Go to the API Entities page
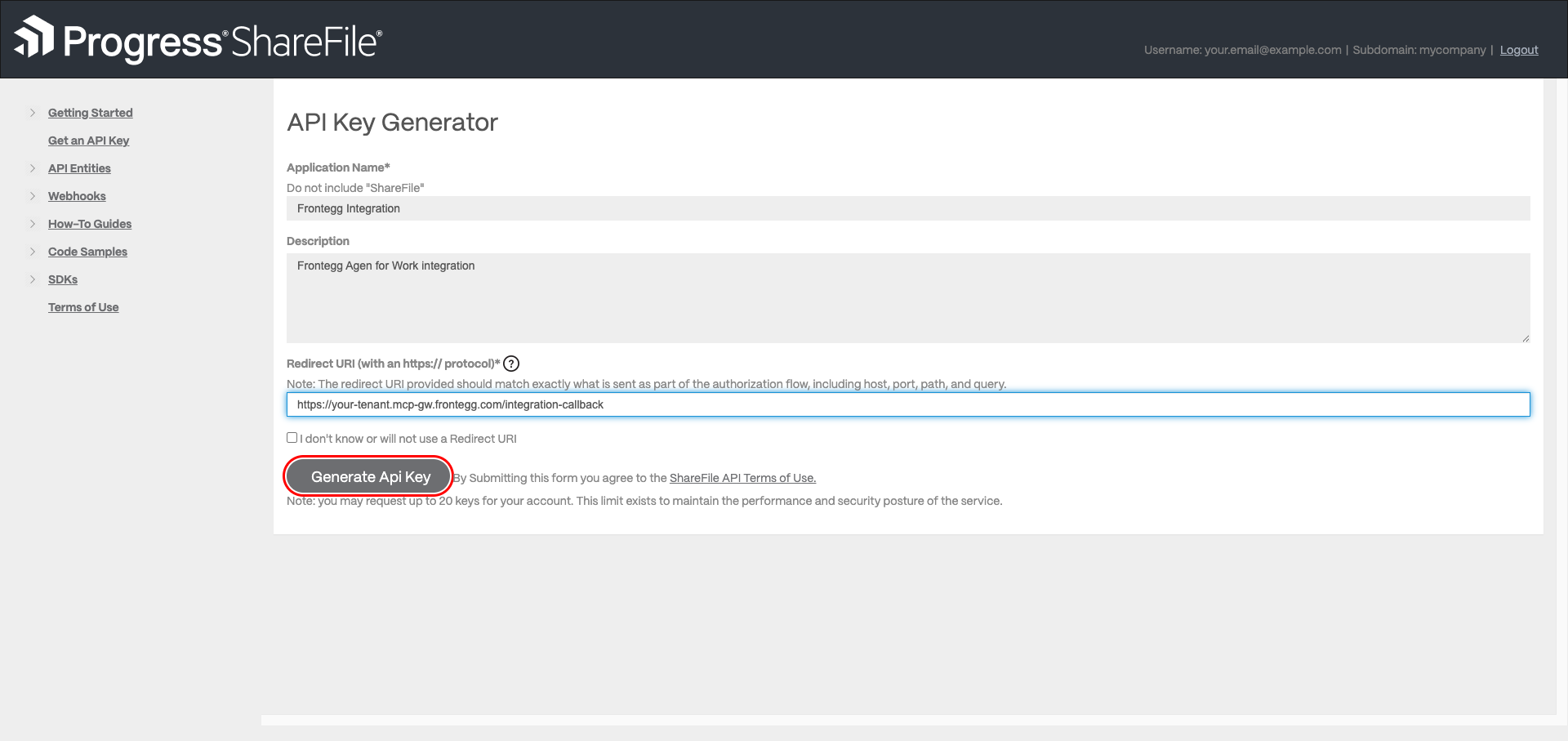The width and height of the screenshot is (1568, 741). coord(79,168)
